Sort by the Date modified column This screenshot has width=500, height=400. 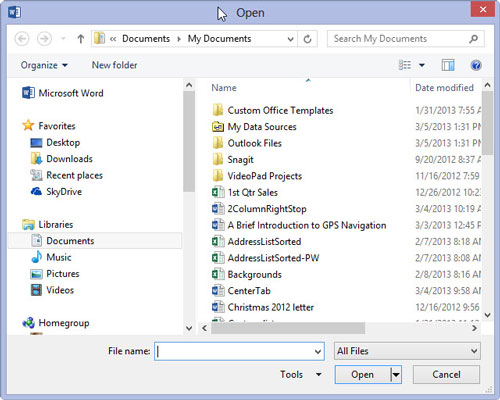point(444,88)
